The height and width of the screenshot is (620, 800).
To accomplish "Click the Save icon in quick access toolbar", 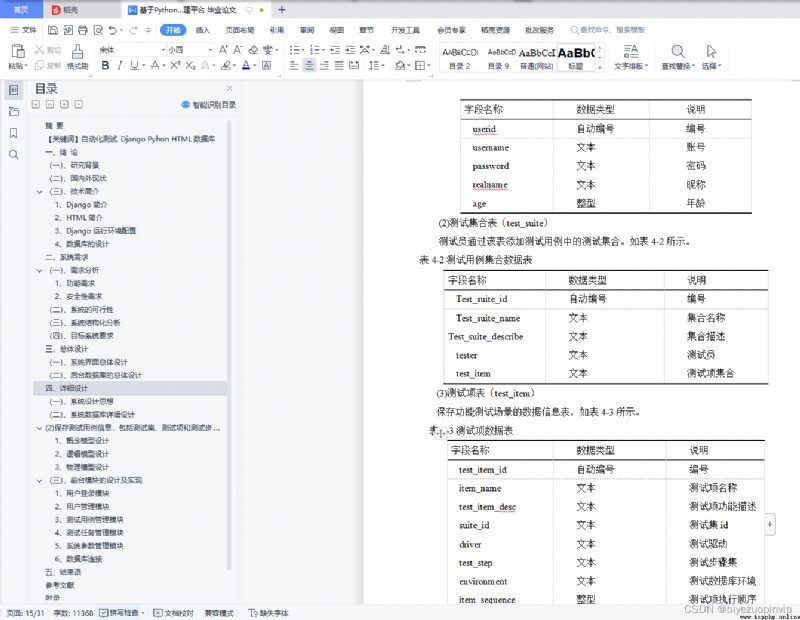I will 53,30.
